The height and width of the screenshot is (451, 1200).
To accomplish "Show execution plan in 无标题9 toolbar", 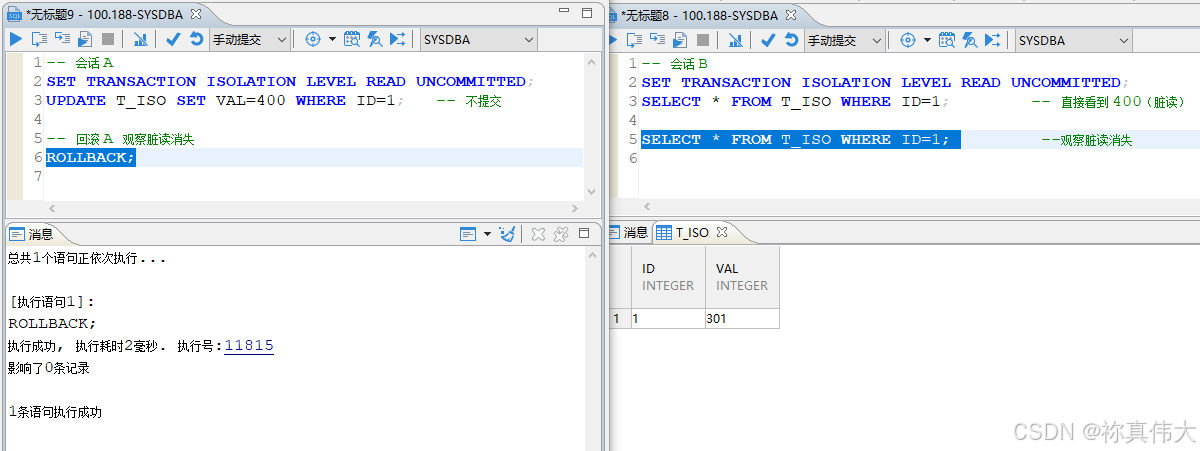I will click(x=140, y=40).
